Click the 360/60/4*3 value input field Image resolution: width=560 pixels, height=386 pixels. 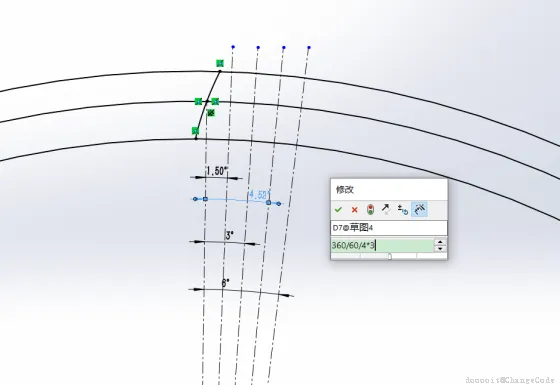(382, 245)
